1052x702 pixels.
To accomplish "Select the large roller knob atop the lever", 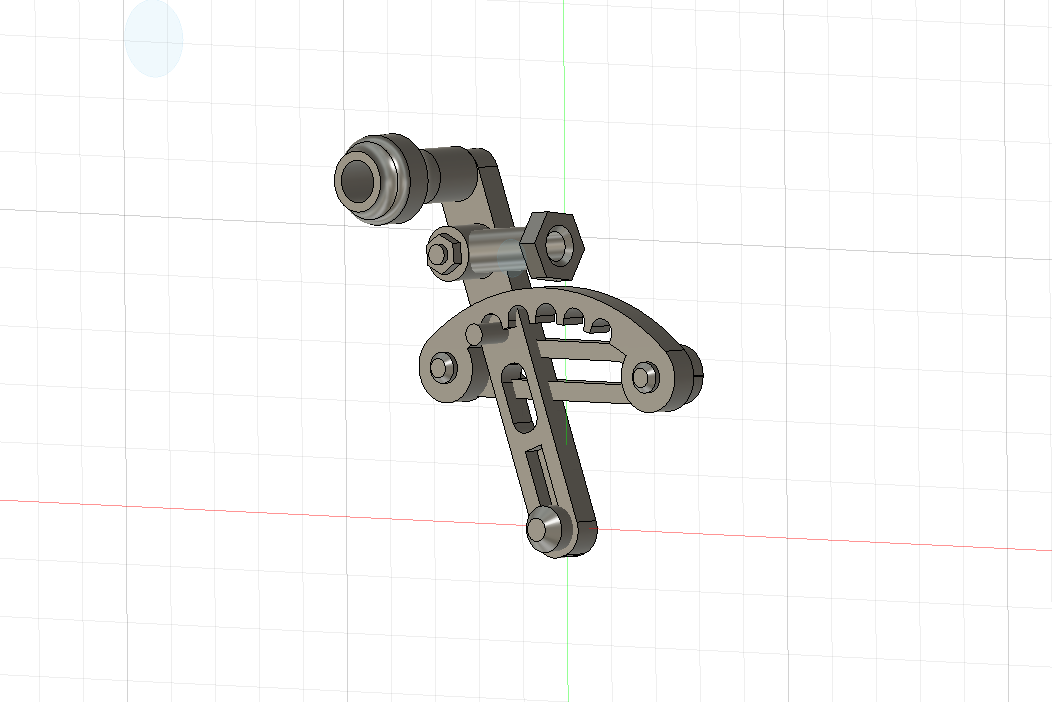I will [371, 181].
